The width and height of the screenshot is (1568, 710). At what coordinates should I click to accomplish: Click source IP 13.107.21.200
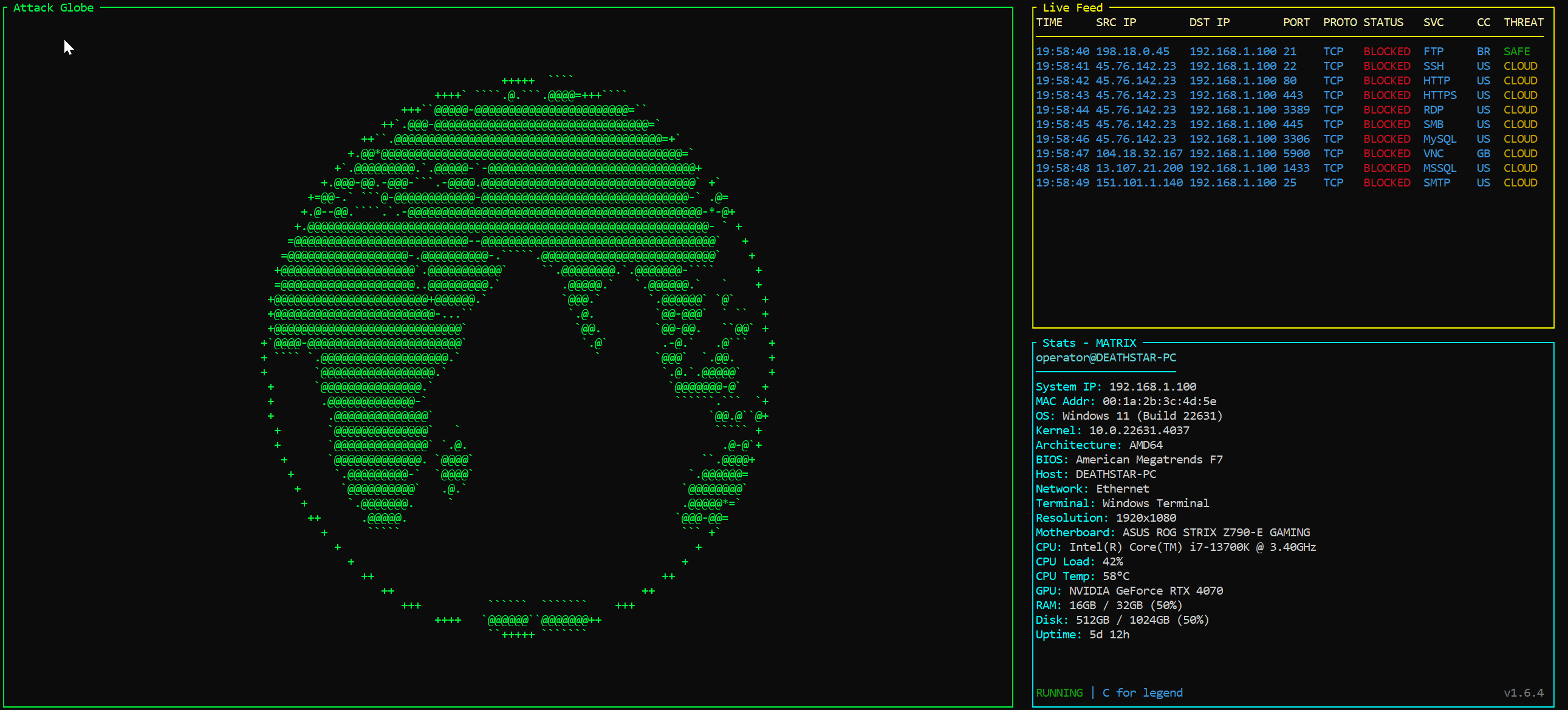click(1140, 168)
